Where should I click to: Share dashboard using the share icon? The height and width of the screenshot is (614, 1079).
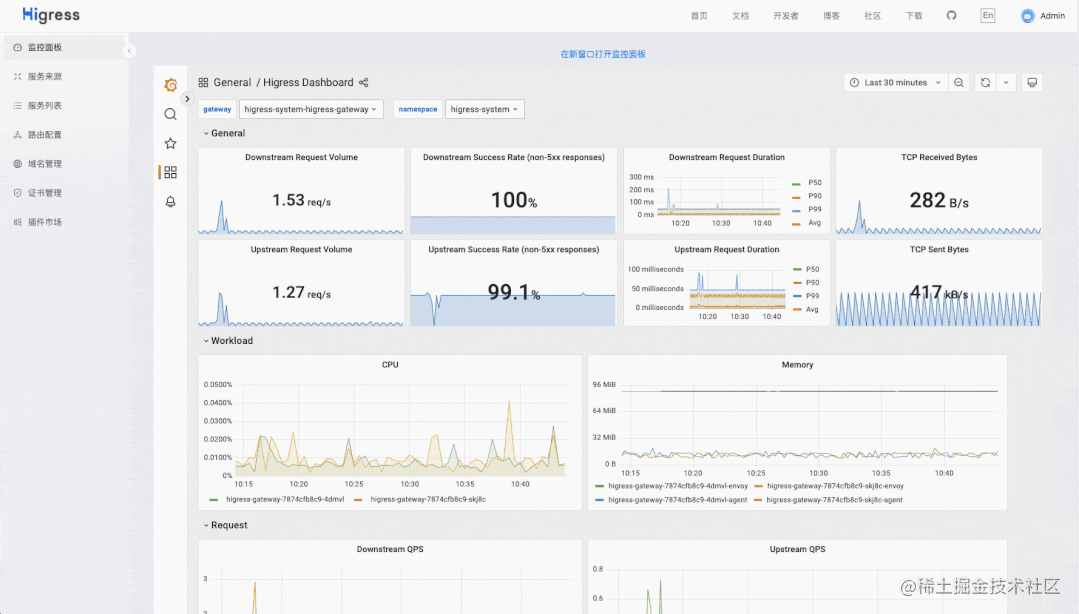click(363, 83)
